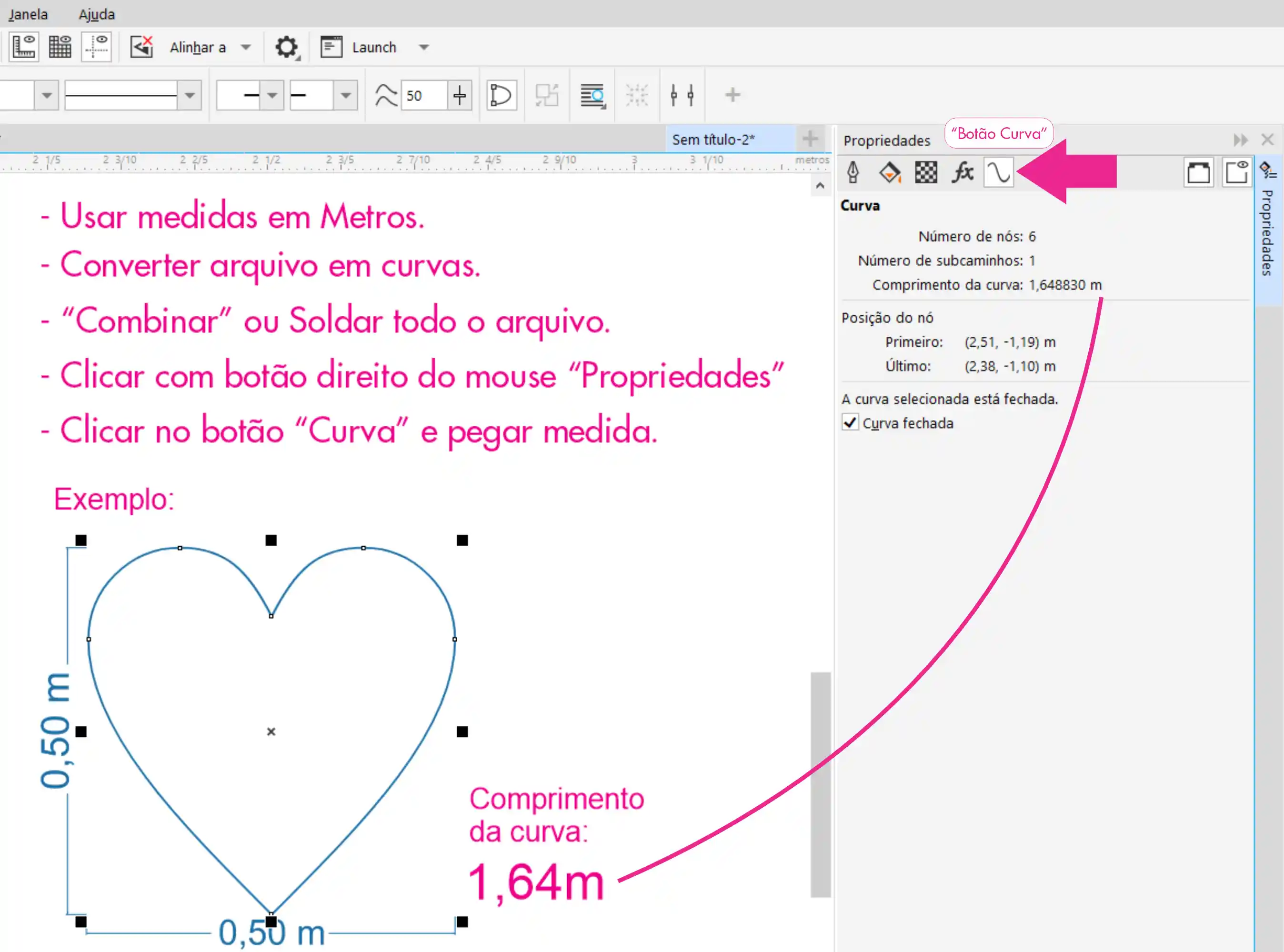The height and width of the screenshot is (952, 1284).
Task: Click the toolbar quick customize plus
Action: click(x=732, y=94)
